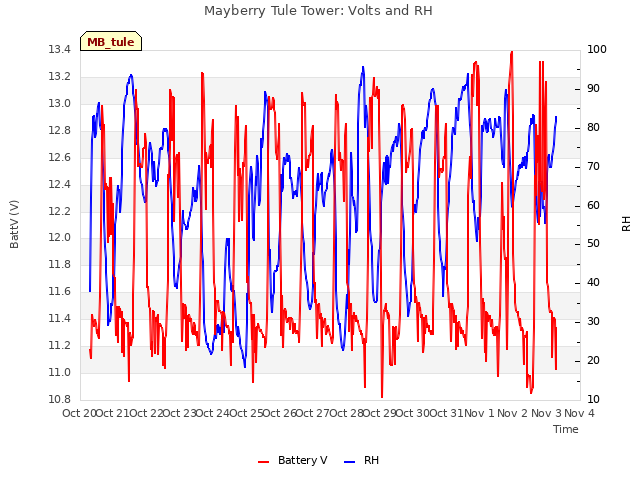Viewport: 640px width, 480px height.
Task: Click the 12.0 left axis value
Action: pos(60,238)
